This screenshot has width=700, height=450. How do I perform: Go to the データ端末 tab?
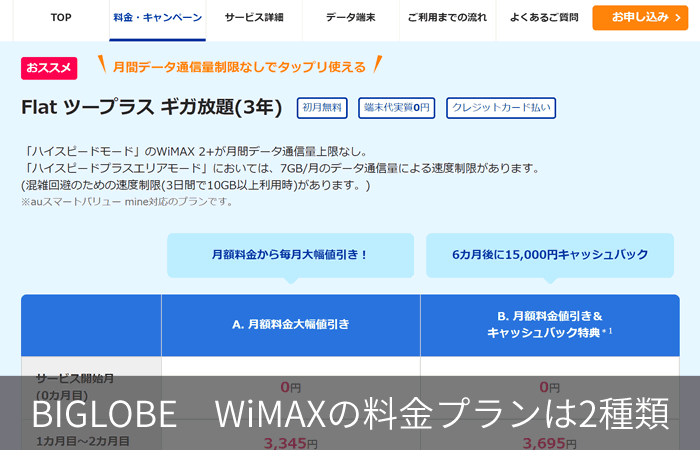(350, 18)
